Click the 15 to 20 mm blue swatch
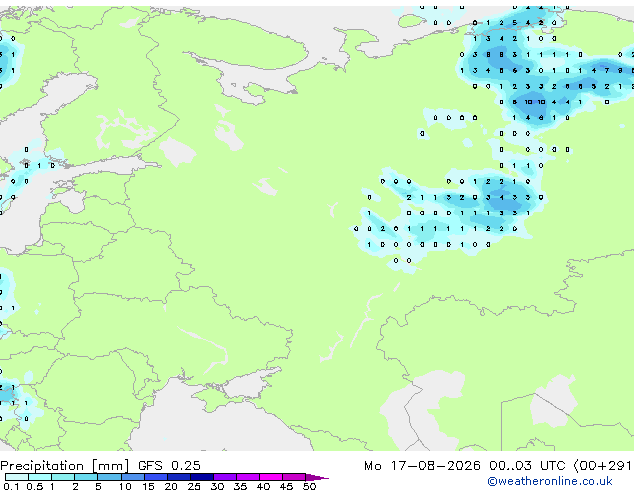Screen dimensions: 634x490 pos(156,477)
